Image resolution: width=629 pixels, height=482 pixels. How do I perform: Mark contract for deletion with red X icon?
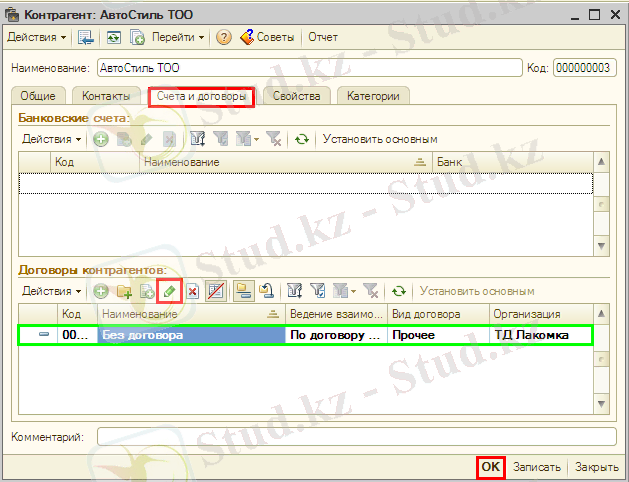tap(193, 291)
